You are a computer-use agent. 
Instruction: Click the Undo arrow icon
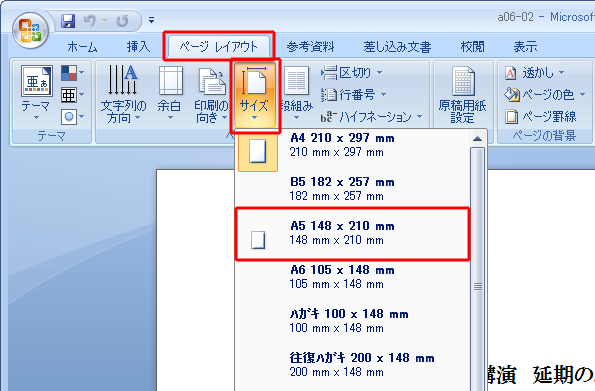(90, 20)
